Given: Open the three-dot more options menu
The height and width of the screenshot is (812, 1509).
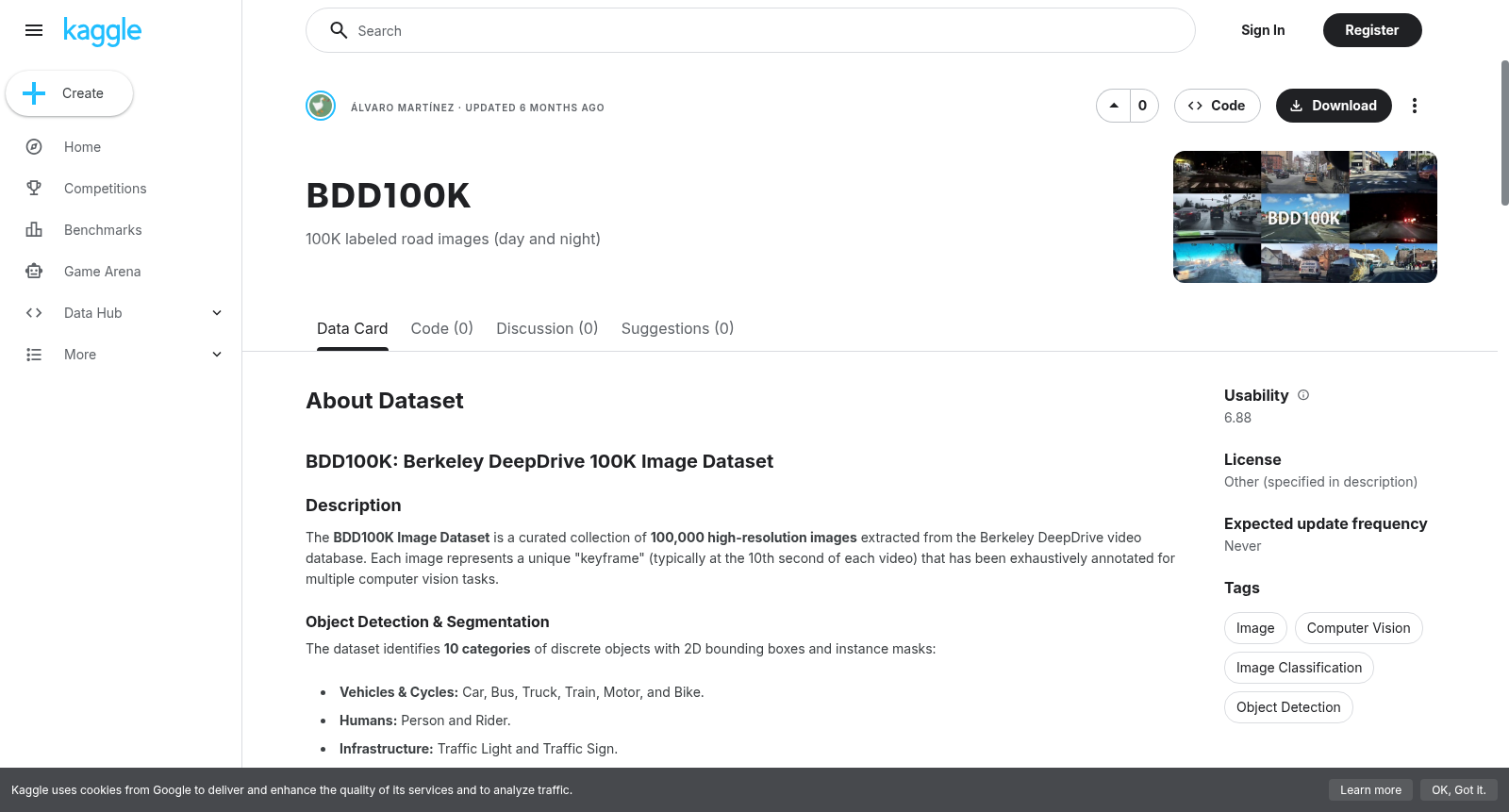Looking at the screenshot, I should pyautogui.click(x=1414, y=106).
